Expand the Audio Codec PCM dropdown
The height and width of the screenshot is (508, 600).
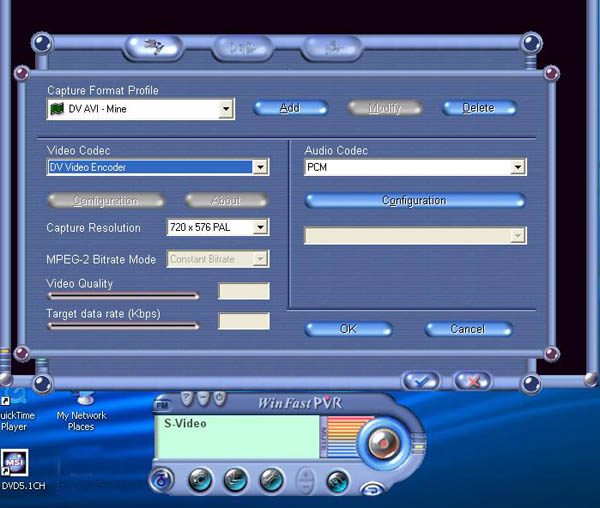pos(518,167)
